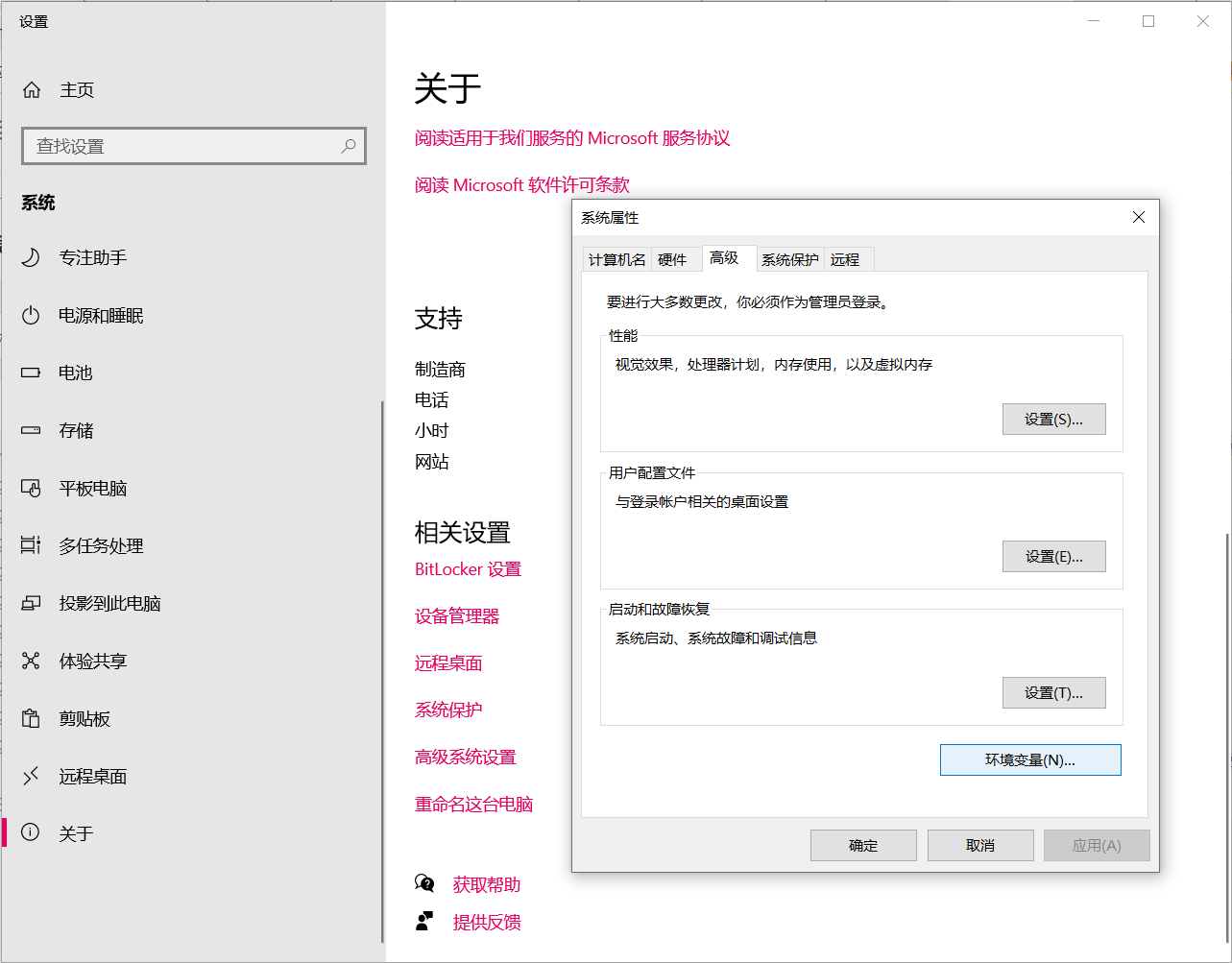This screenshot has height=963, width=1232.
Task: Click the Storage (存储) drive icon
Action: [31, 430]
